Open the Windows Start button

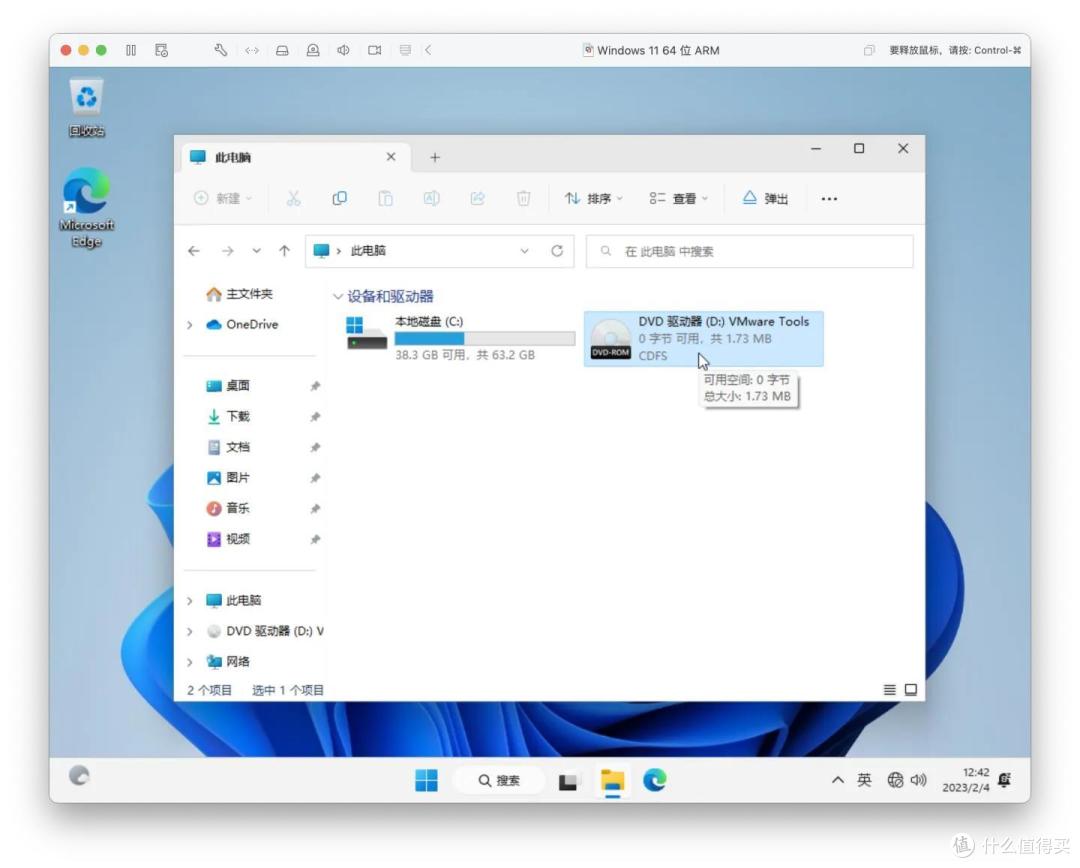(x=426, y=780)
